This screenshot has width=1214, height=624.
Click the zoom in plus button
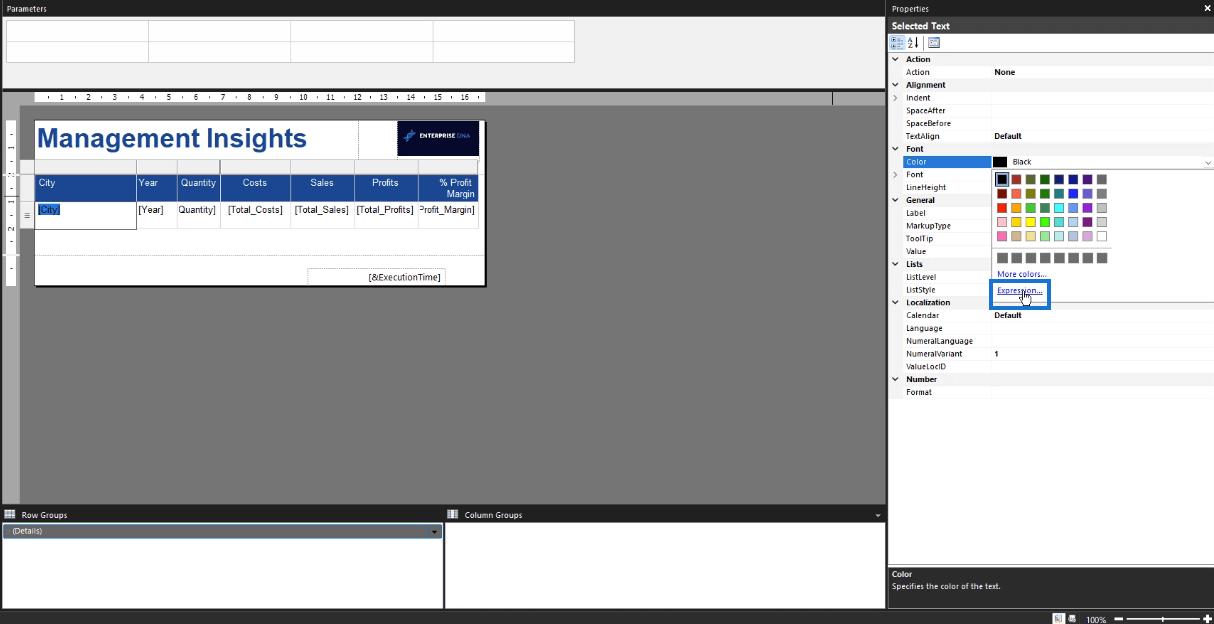(x=1207, y=620)
